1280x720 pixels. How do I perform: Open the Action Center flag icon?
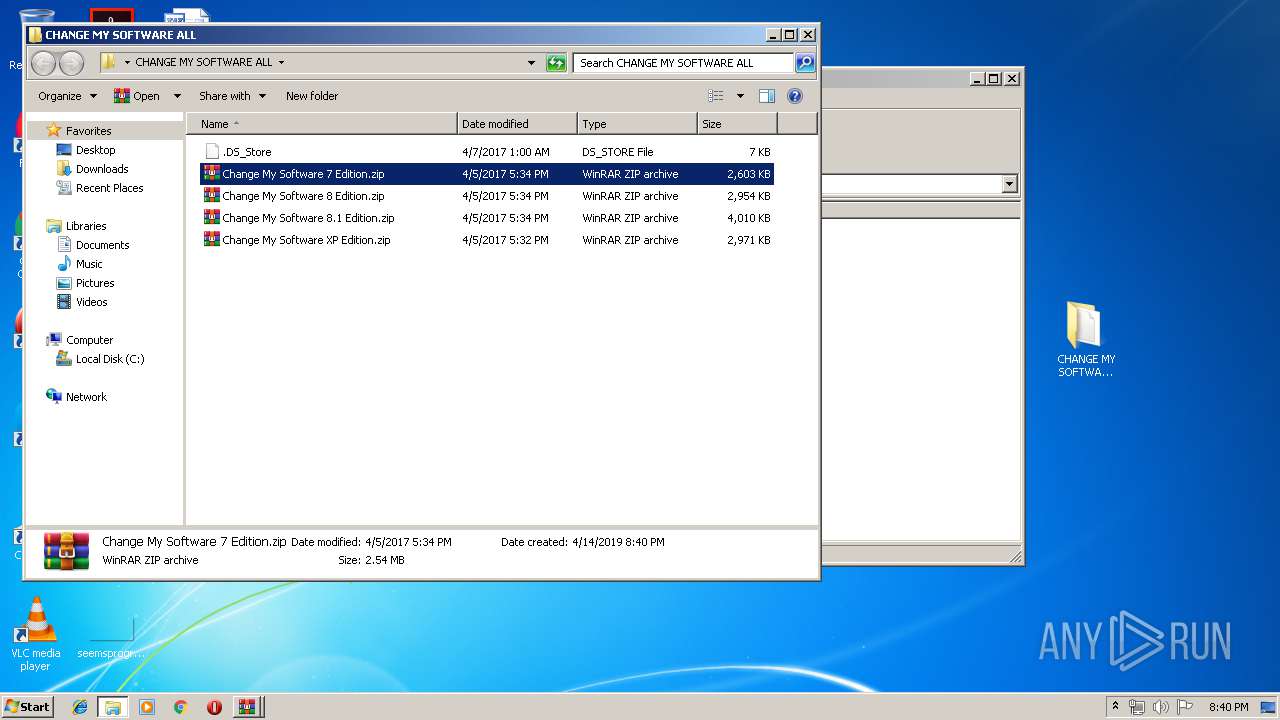tap(1184, 707)
